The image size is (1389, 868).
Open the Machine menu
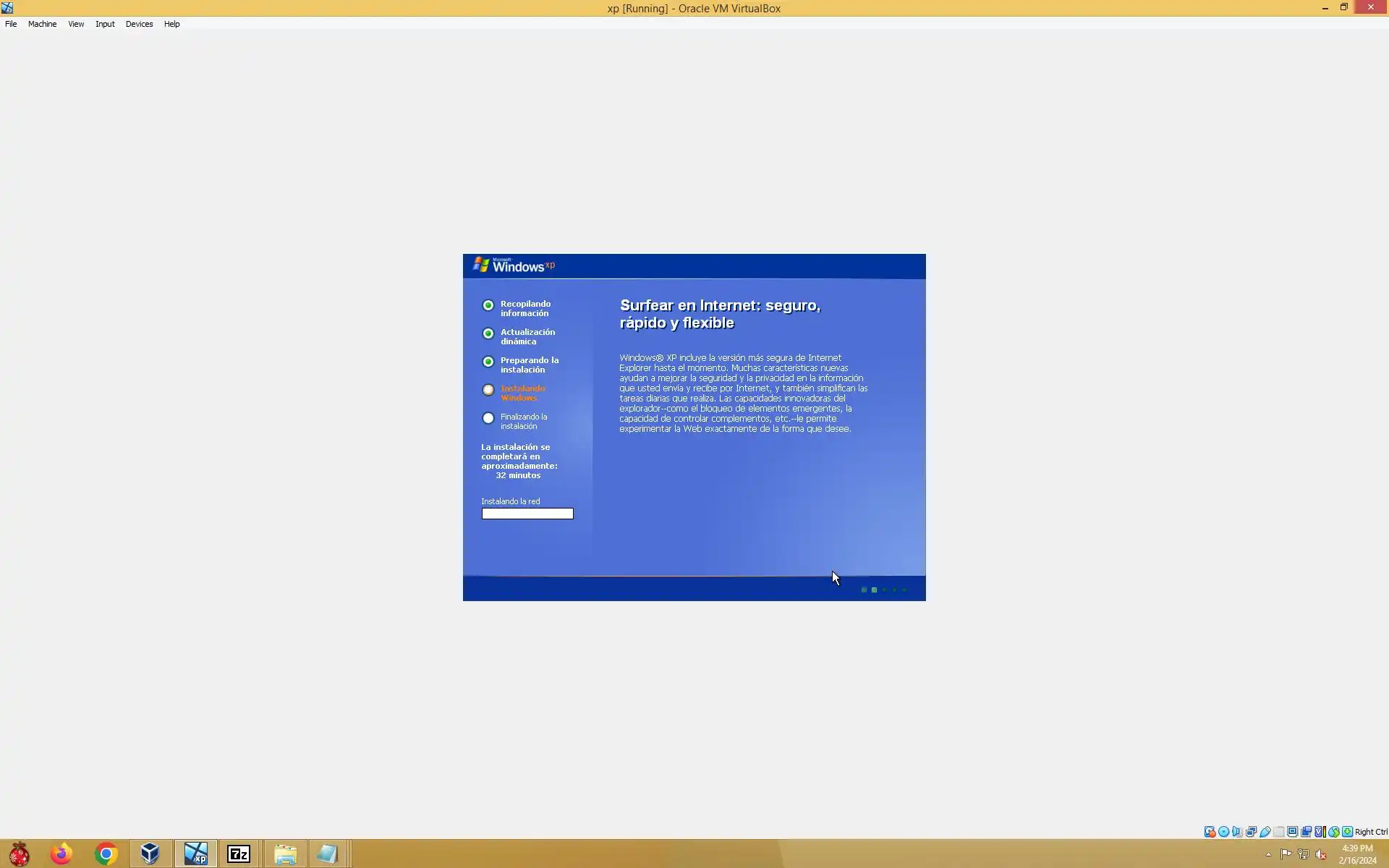(42, 24)
